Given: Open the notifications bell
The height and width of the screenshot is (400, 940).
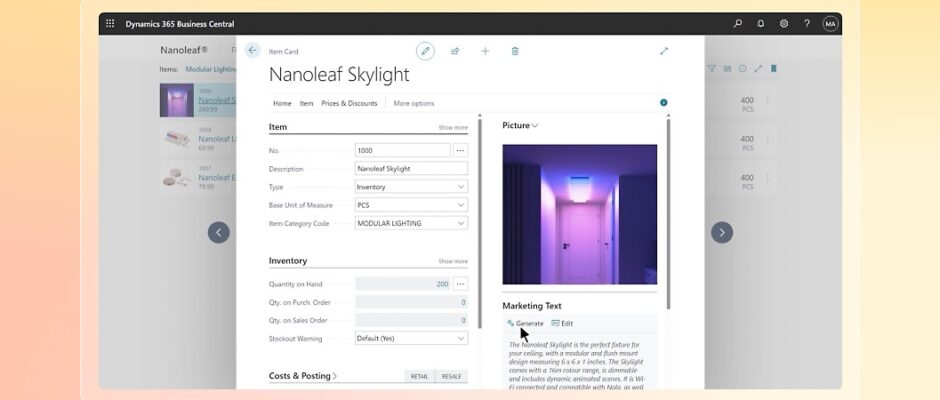Looking at the screenshot, I should 761,24.
